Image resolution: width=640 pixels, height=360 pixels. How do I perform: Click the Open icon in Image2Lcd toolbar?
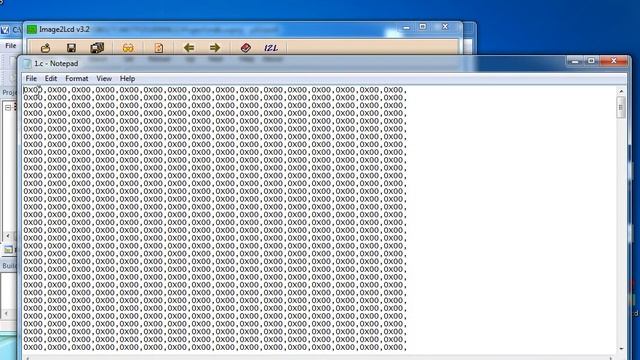[45, 48]
